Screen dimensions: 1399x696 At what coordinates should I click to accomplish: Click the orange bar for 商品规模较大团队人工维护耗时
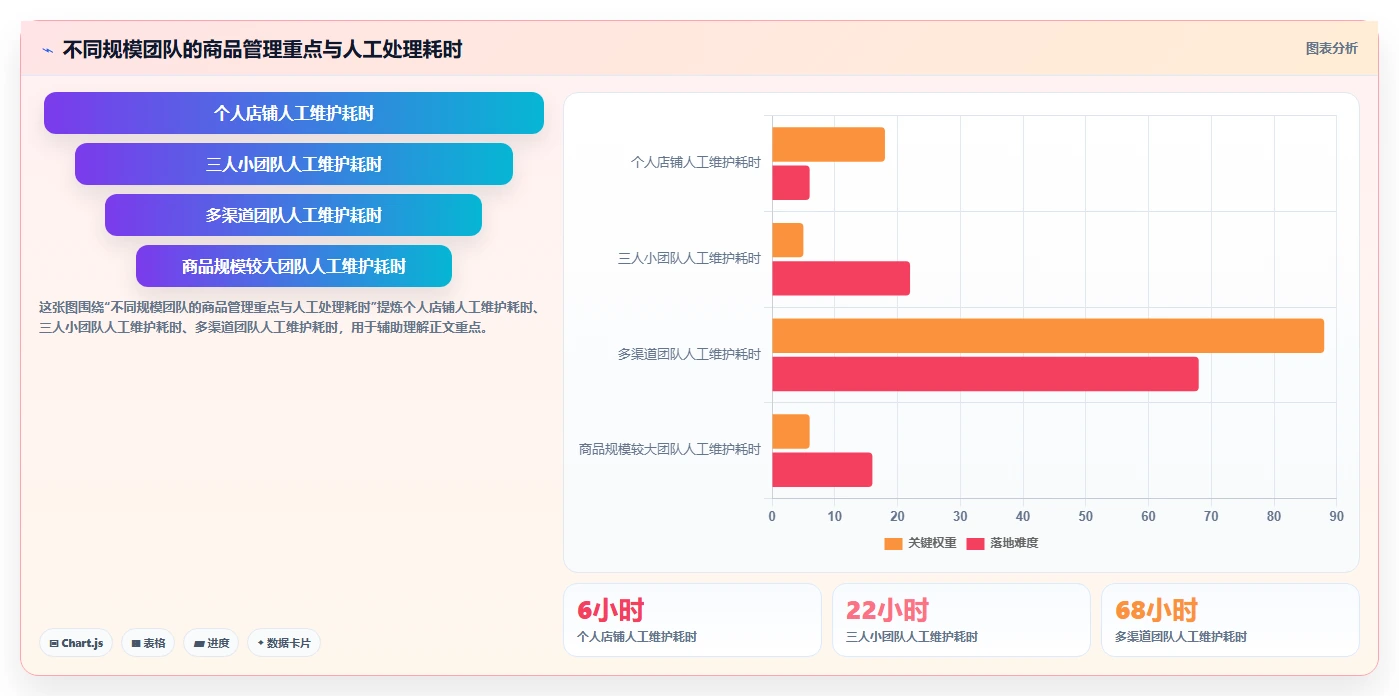pyautogui.click(x=790, y=432)
